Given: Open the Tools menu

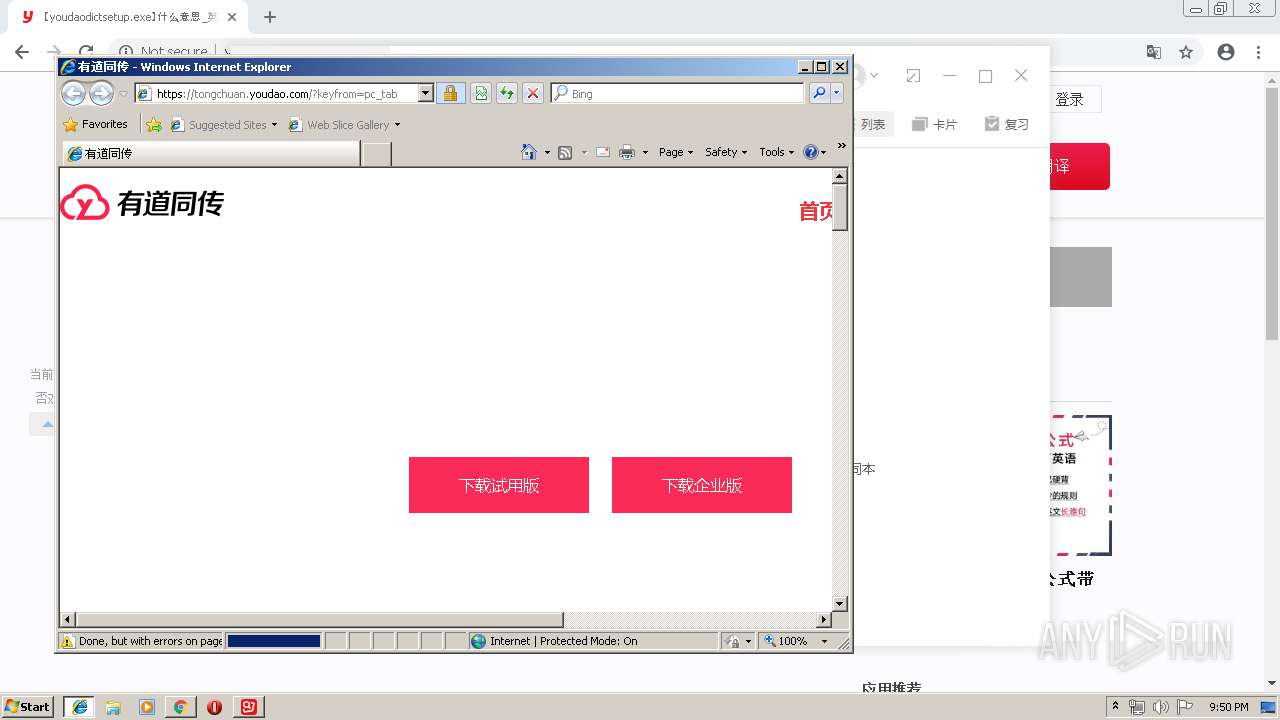Looking at the screenshot, I should pyautogui.click(x=777, y=152).
